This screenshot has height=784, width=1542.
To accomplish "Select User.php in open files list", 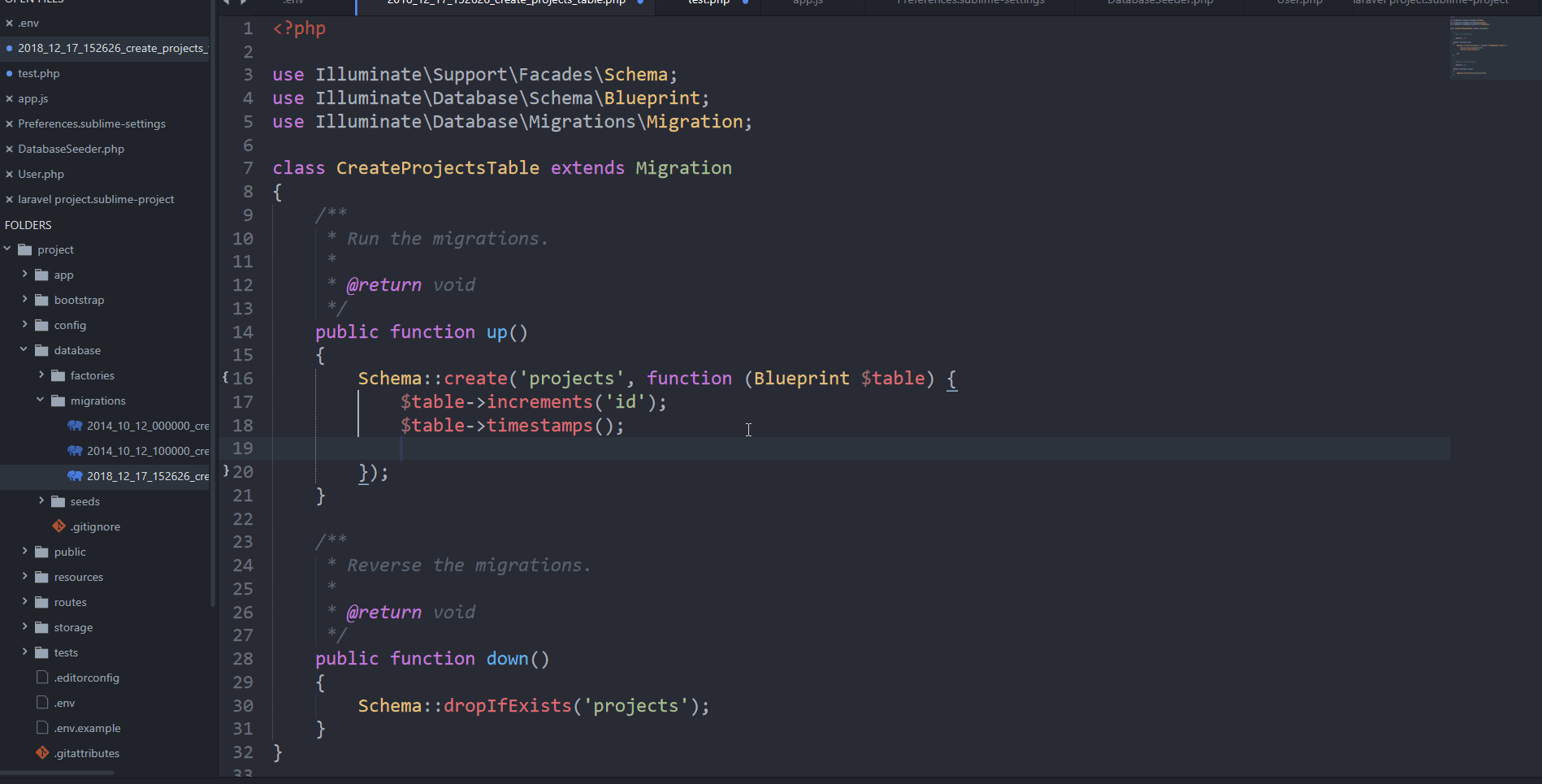I will [41, 174].
